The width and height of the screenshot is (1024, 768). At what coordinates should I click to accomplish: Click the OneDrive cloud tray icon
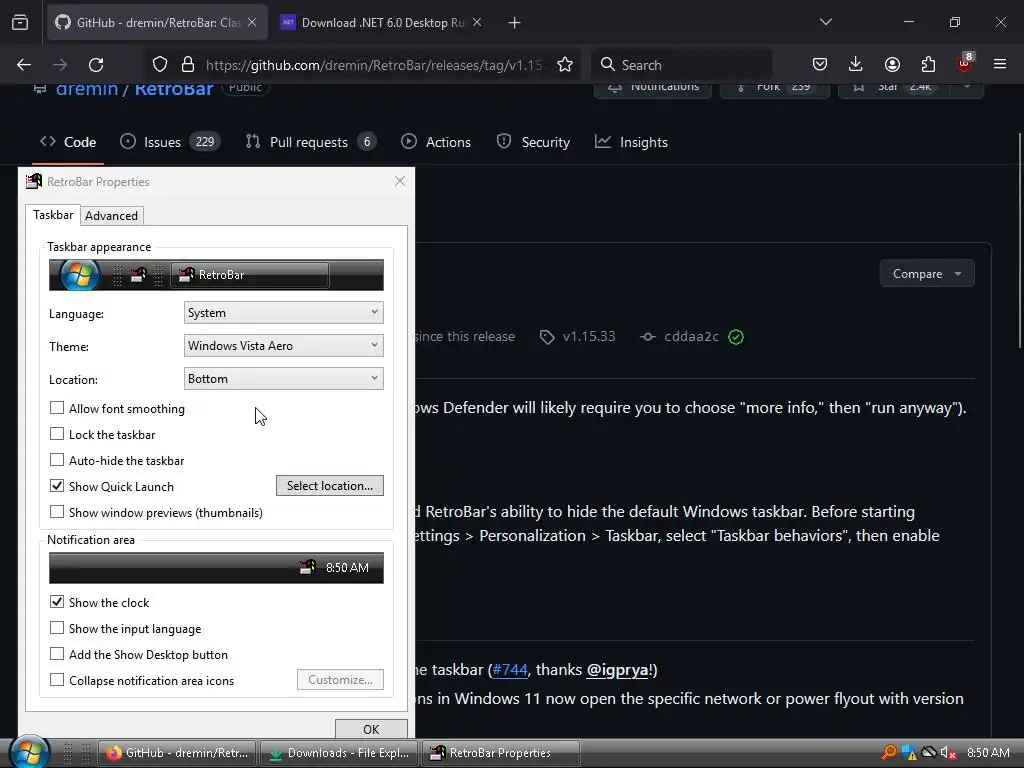(x=929, y=752)
